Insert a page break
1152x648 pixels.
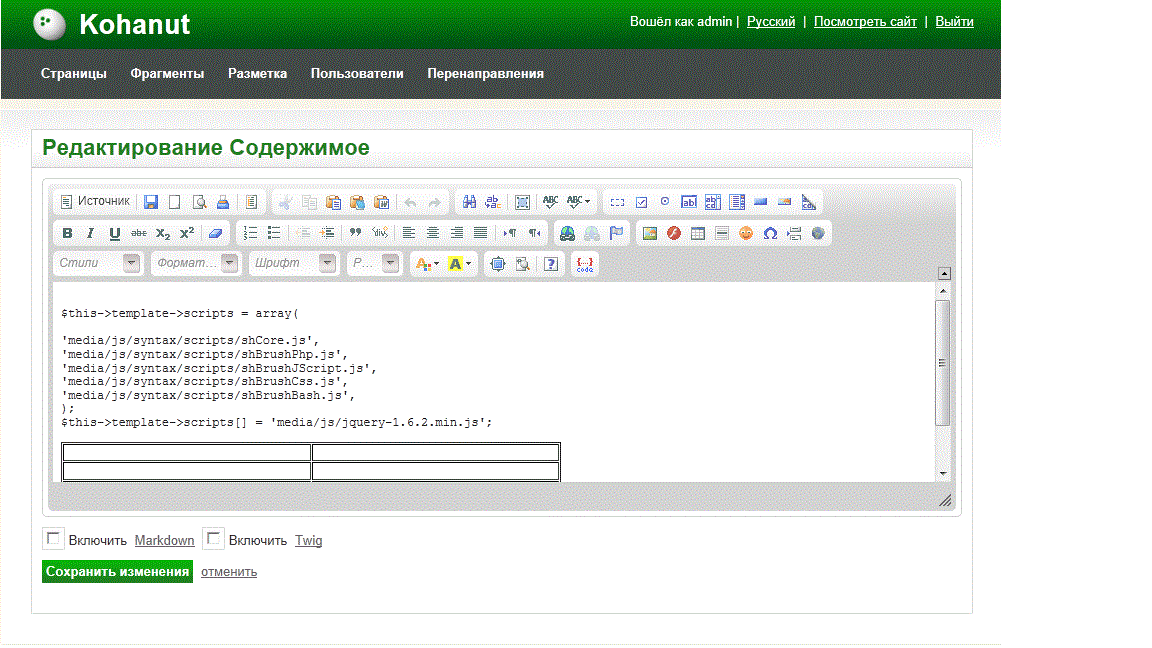coord(793,233)
